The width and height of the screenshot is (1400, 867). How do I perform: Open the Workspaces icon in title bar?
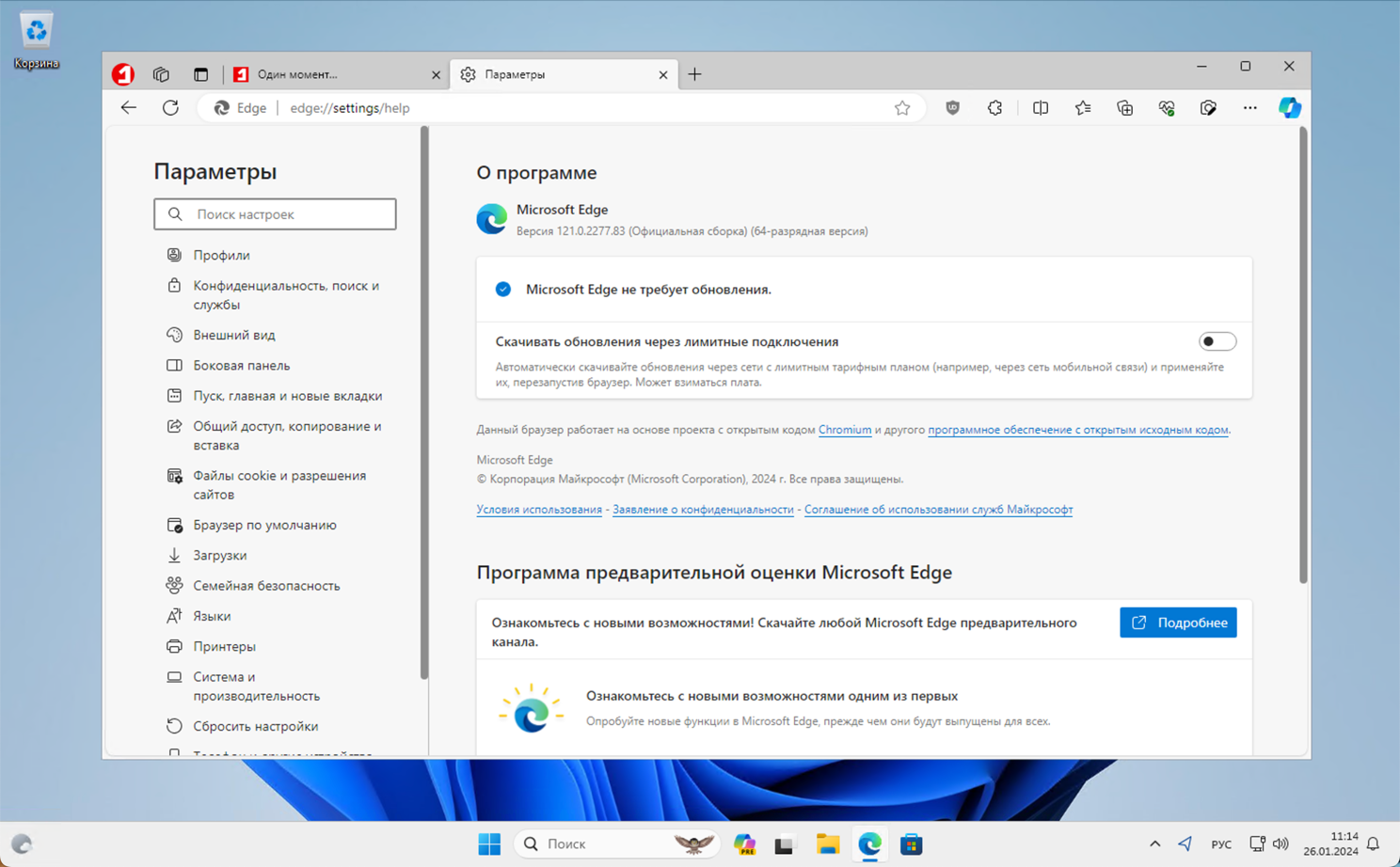click(162, 74)
